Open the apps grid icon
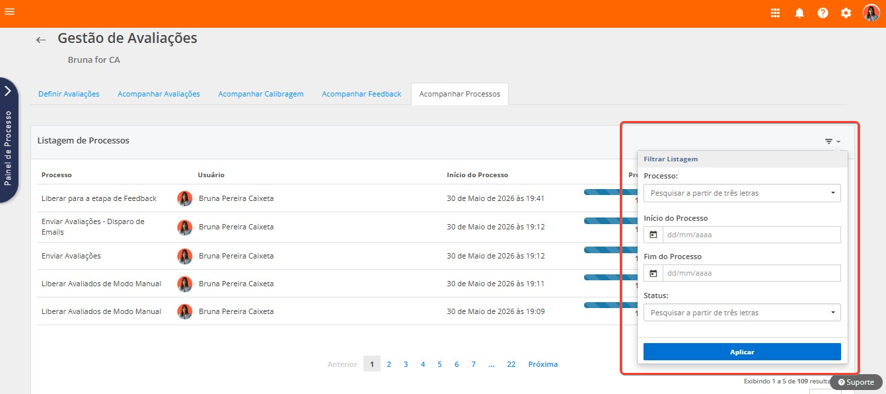Screen dimensions: 886x394 (x=775, y=13)
